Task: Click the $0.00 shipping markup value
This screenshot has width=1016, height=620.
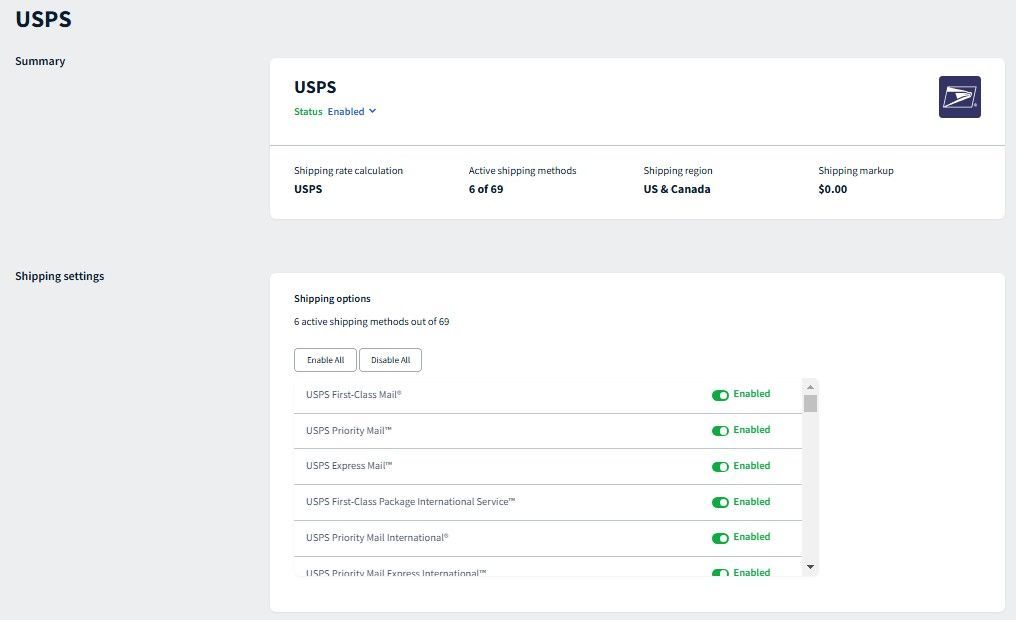Action: point(833,189)
